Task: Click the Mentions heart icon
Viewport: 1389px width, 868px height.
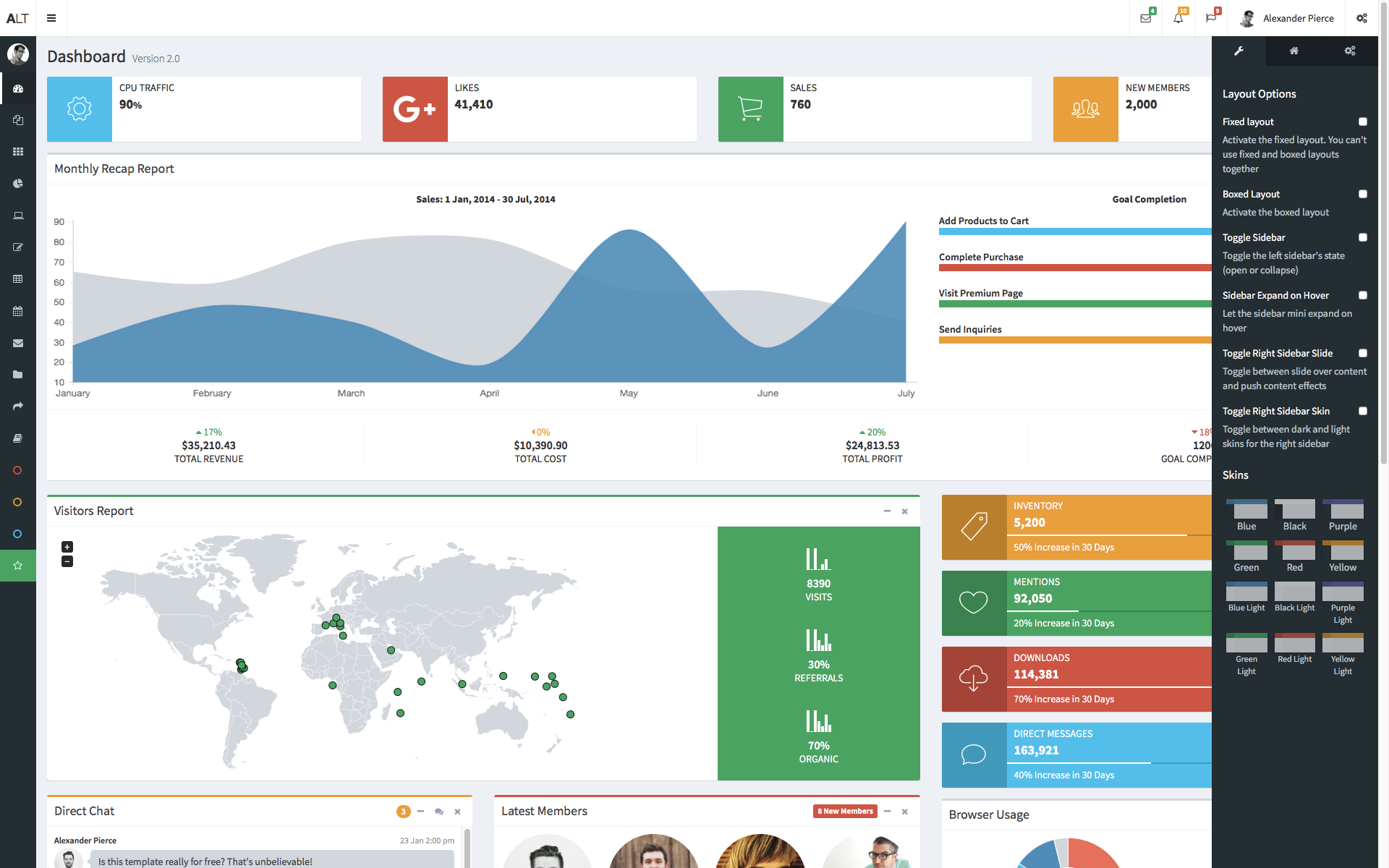Action: click(974, 600)
